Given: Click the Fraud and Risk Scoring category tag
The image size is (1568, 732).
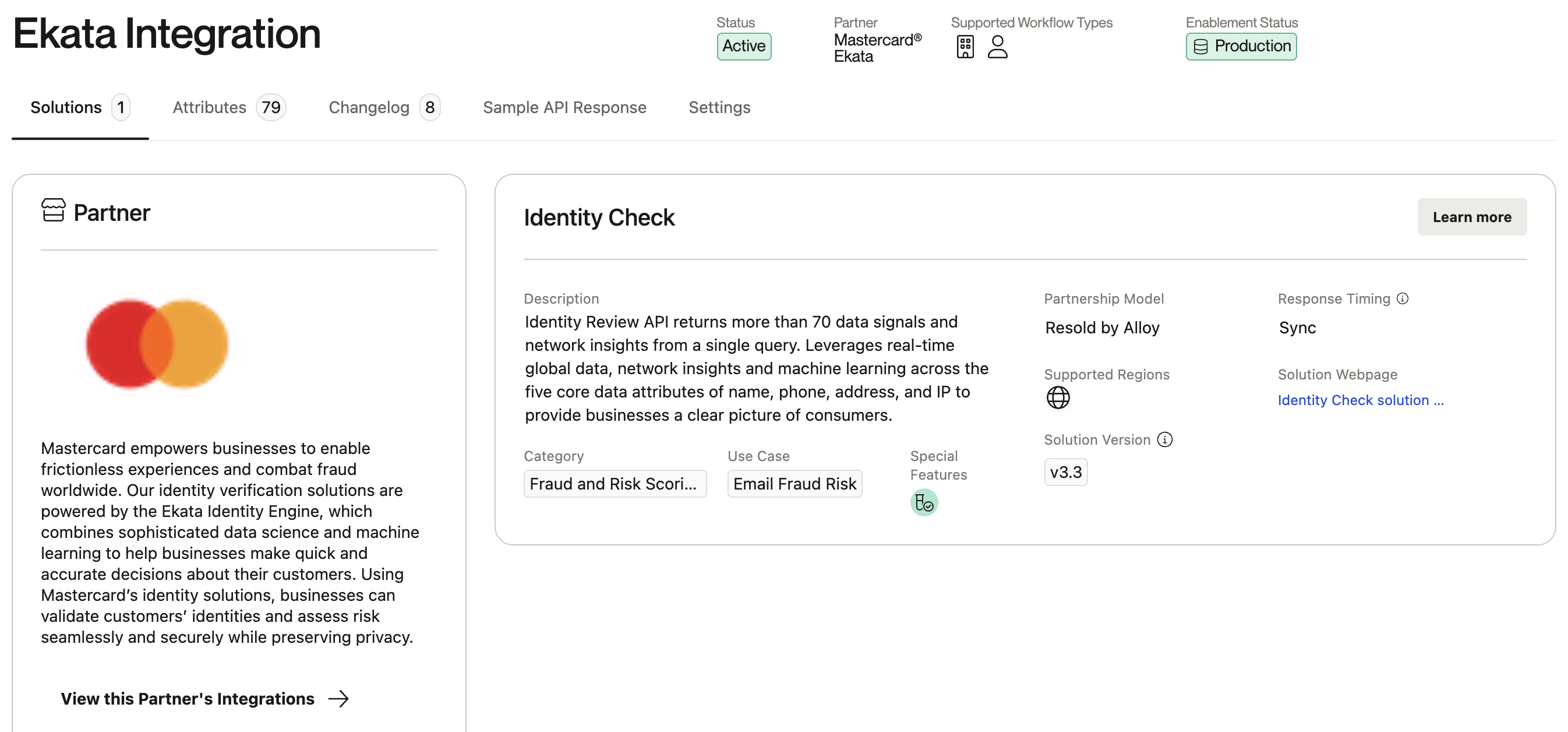Looking at the screenshot, I should tap(615, 484).
